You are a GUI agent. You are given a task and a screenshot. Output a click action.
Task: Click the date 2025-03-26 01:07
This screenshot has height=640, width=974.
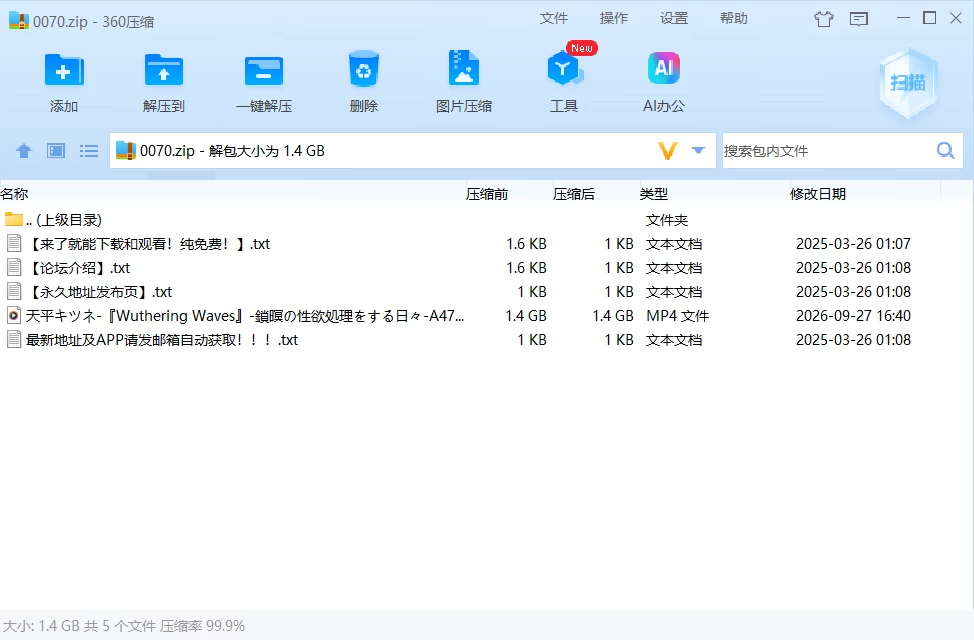click(x=853, y=244)
